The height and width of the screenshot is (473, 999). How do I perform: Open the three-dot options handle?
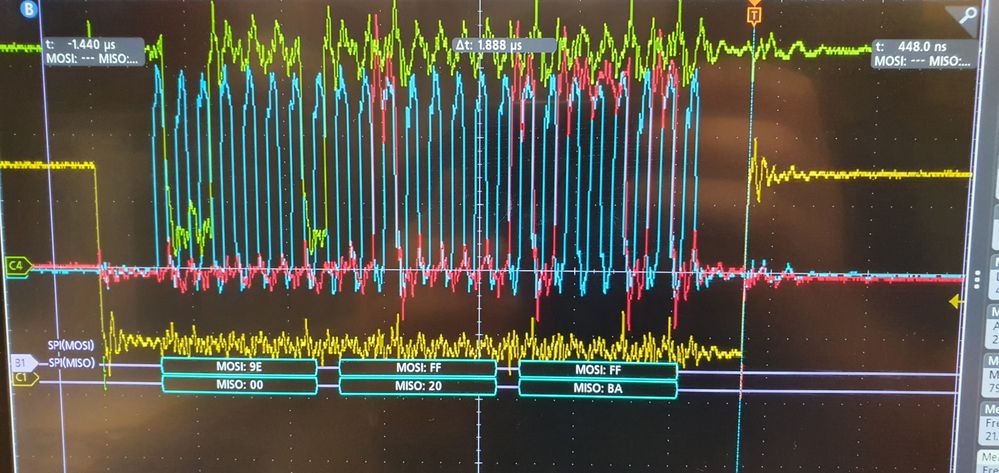click(x=977, y=279)
